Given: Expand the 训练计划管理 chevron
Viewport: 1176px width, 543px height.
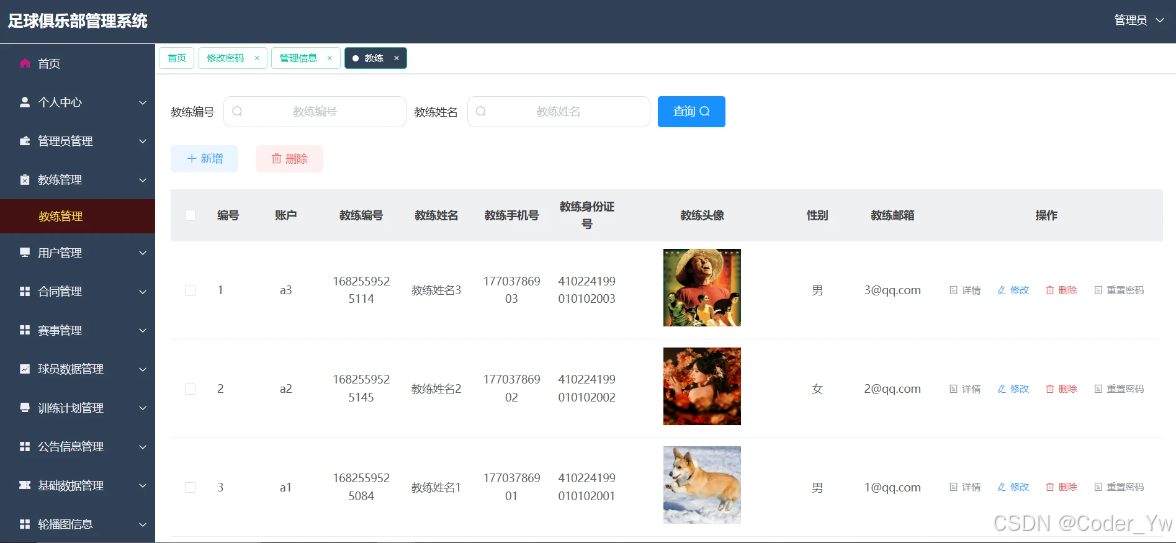Looking at the screenshot, I should coord(142,408).
